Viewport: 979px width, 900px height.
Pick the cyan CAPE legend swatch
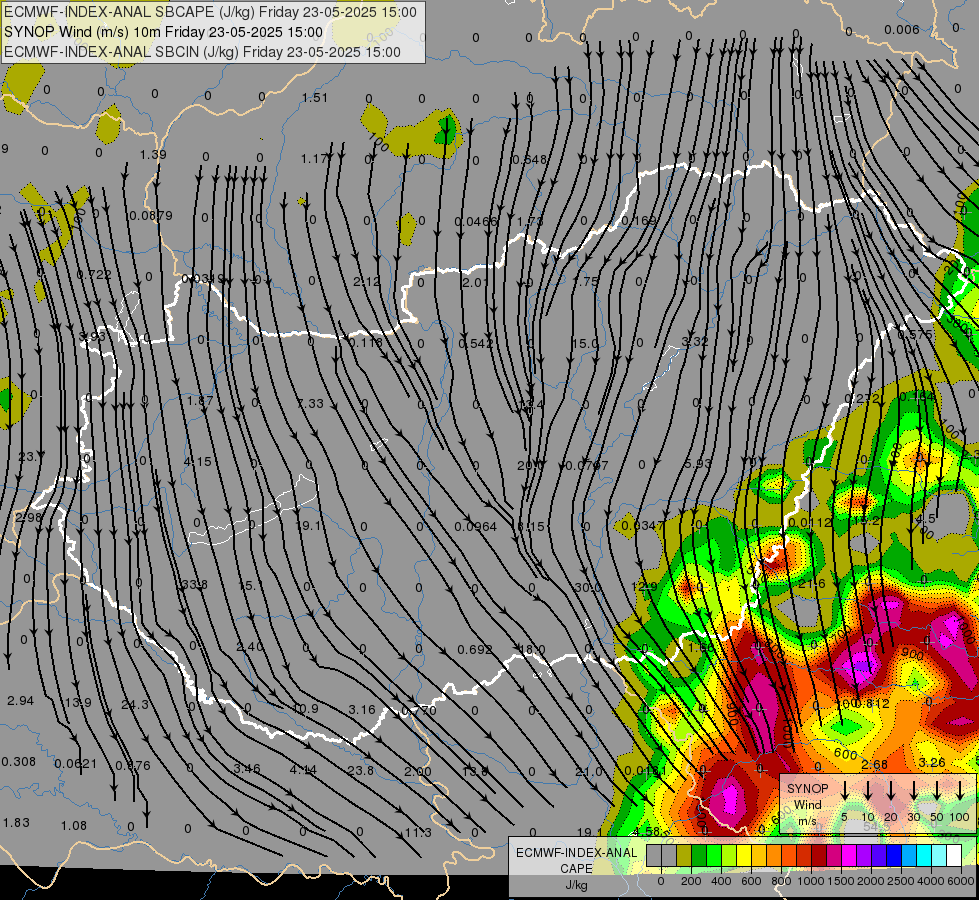pos(923,856)
